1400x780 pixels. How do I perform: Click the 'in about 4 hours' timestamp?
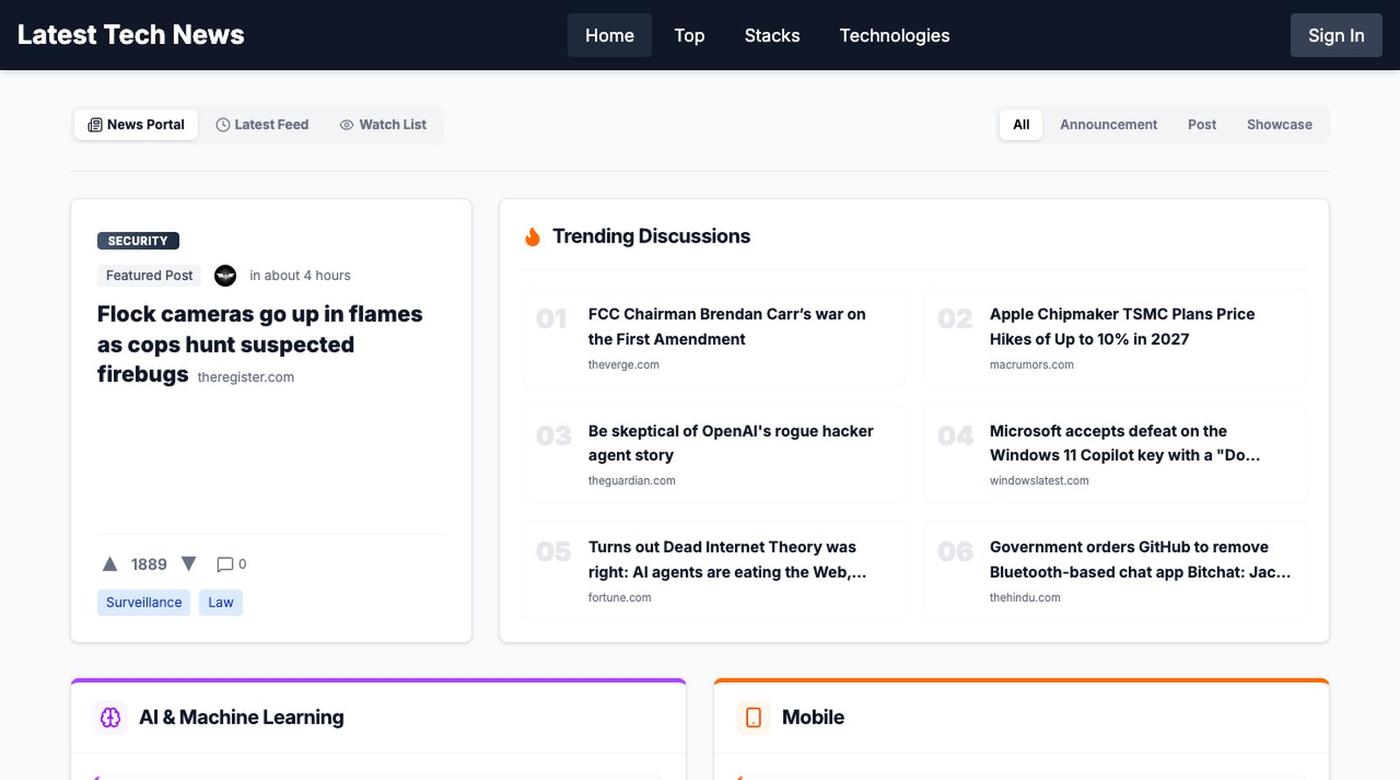click(300, 275)
